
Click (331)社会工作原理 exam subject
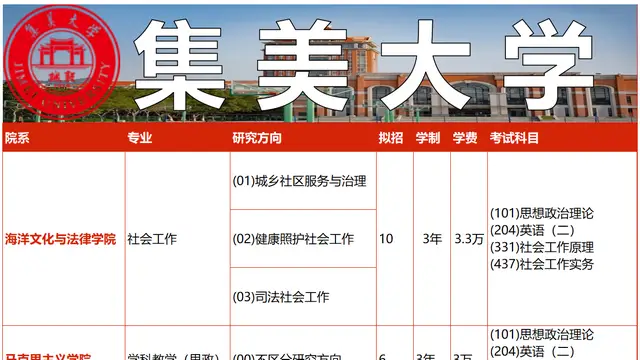click(x=542, y=247)
